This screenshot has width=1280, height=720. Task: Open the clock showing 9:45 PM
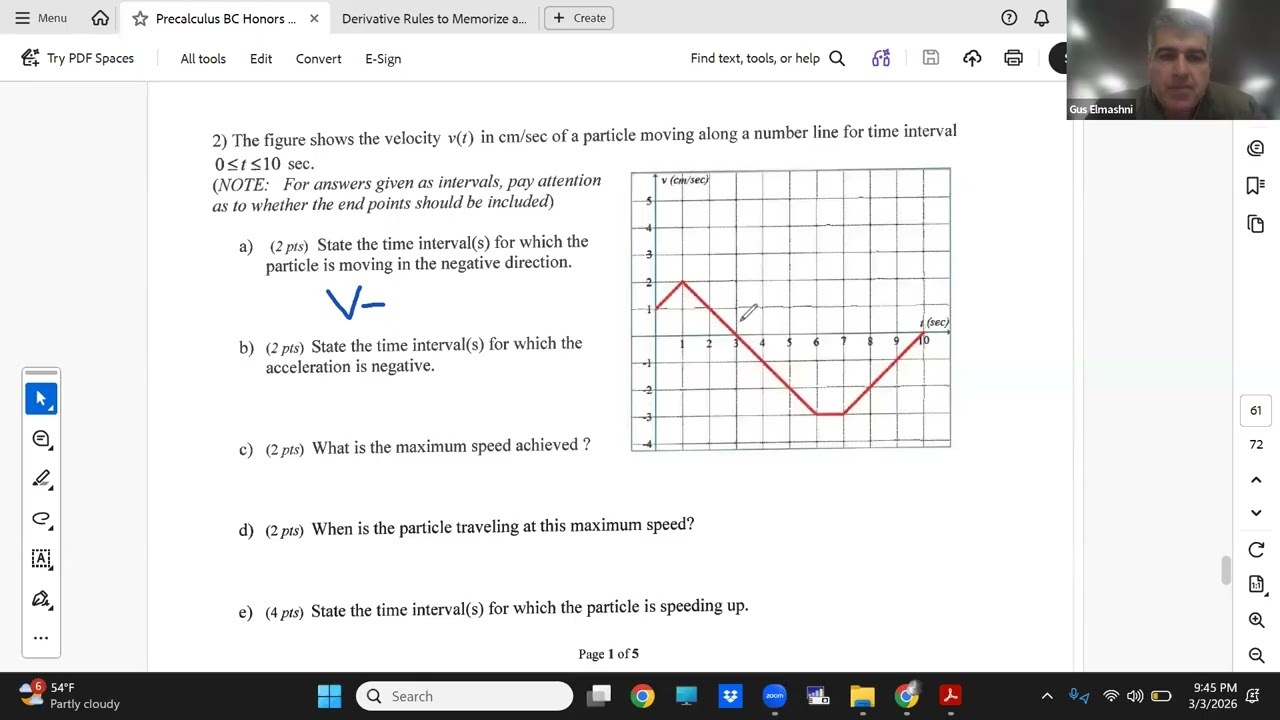(x=1214, y=696)
